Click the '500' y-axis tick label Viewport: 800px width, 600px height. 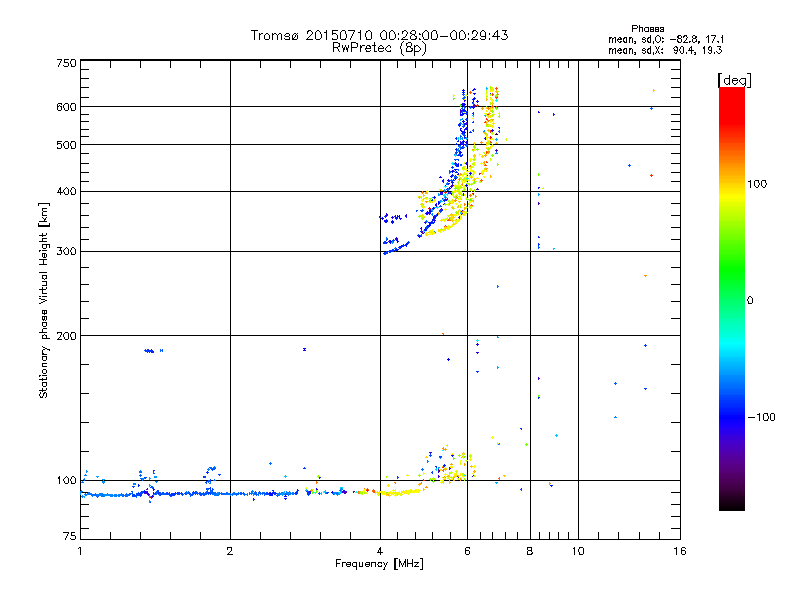pos(66,145)
